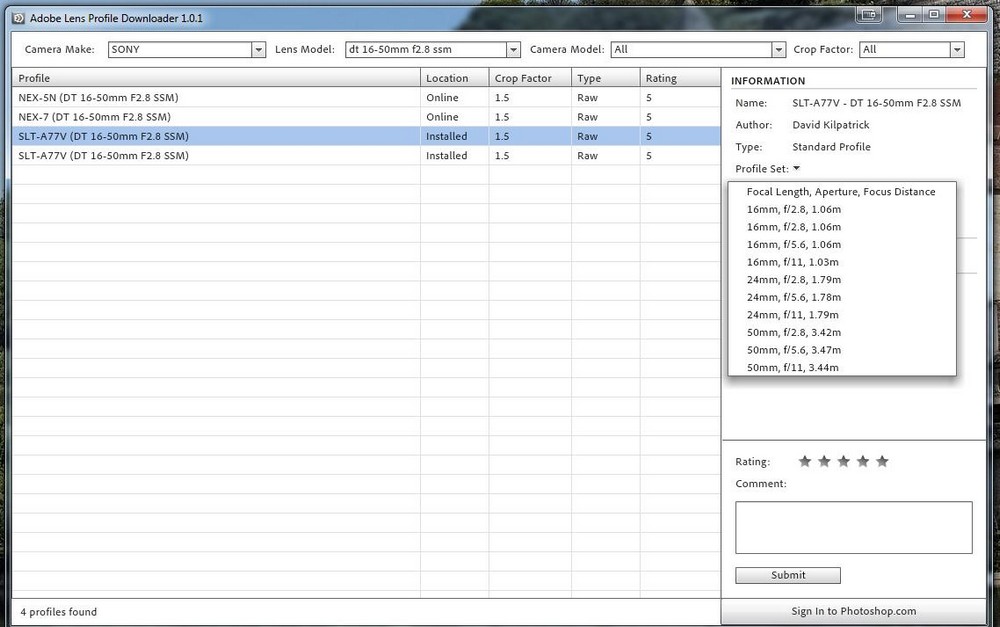This screenshot has width=1000, height=627.
Task: Maximize the Lens Profile Downloader window
Action: 934,14
